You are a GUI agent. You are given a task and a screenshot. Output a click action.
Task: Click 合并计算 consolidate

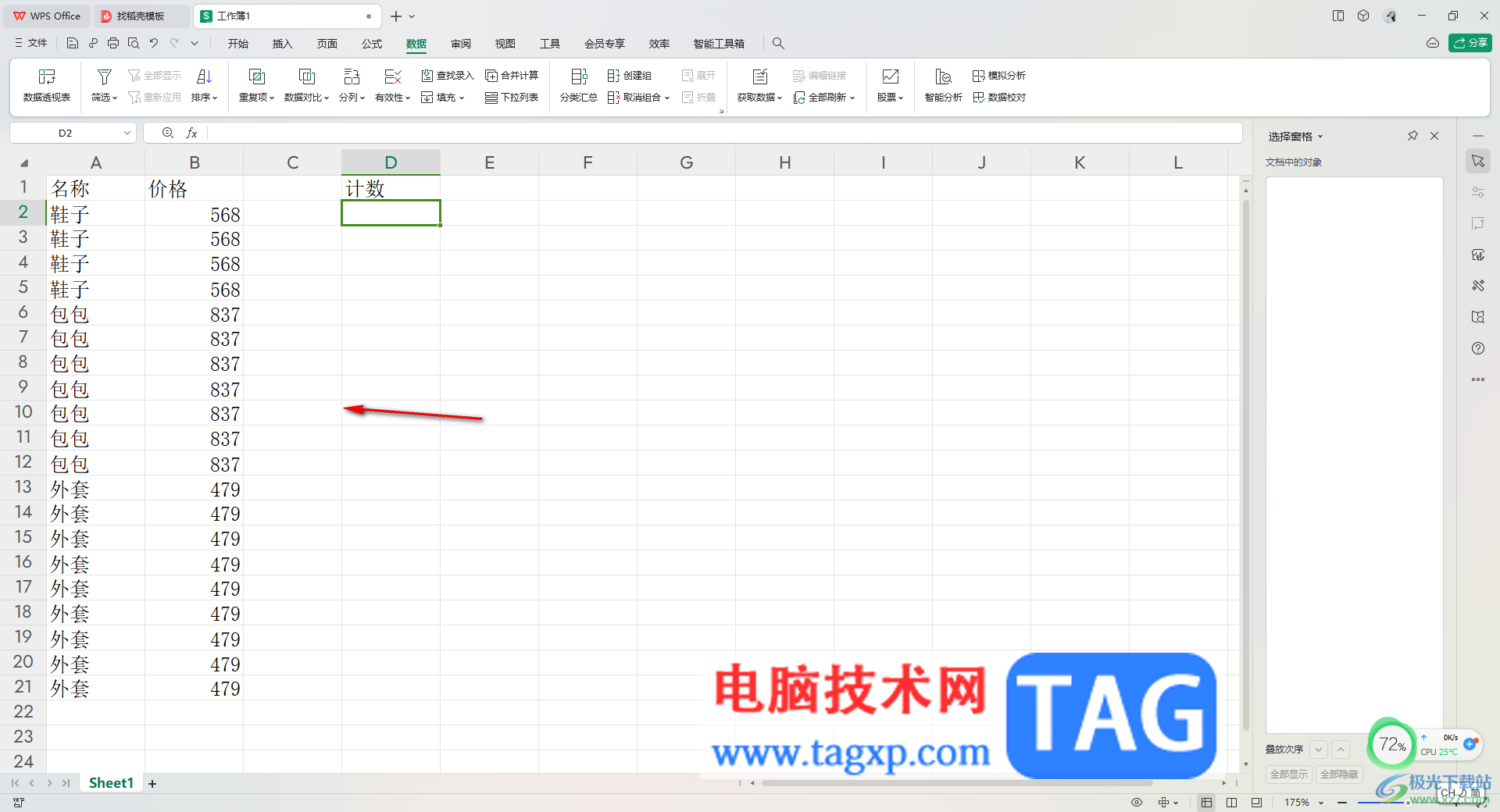512,76
